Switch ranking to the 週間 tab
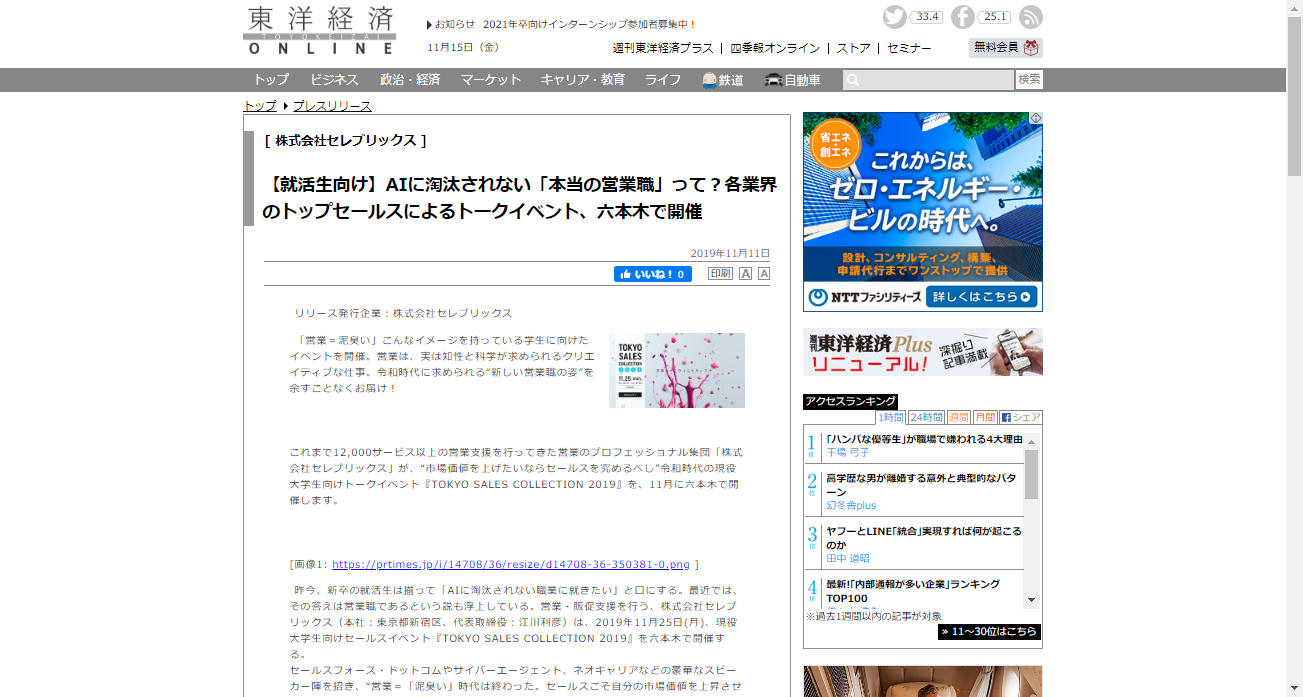Screen dimensions: 1303x697 [958, 417]
